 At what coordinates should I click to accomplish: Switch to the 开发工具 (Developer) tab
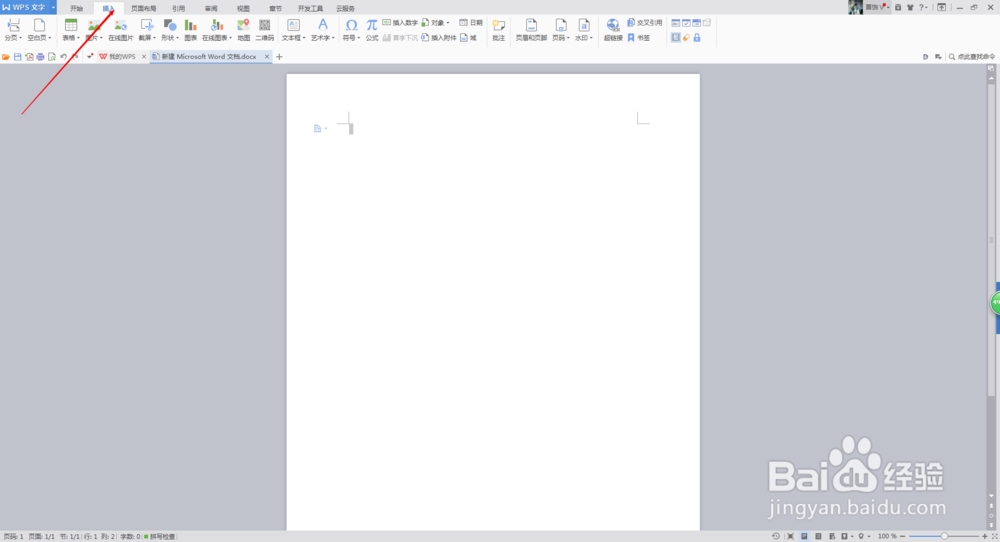tap(311, 9)
